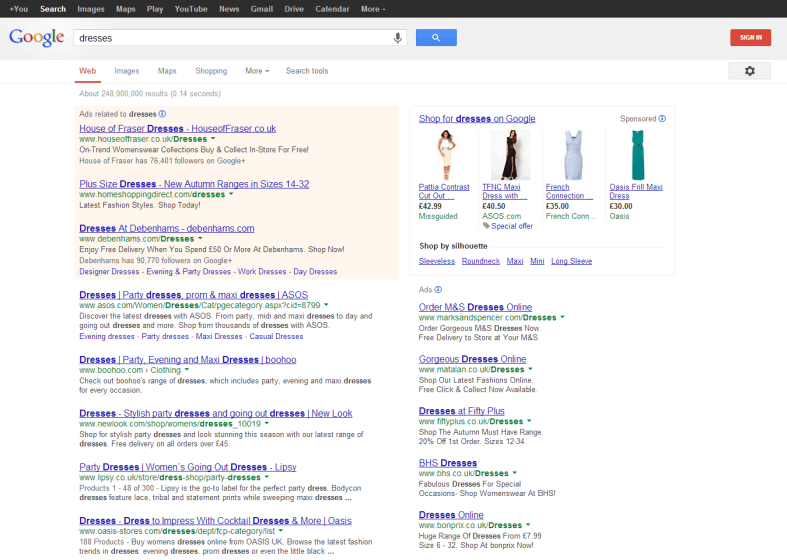Screen dimensions: 787x560
Task: Click the Google logo
Action: (37, 38)
